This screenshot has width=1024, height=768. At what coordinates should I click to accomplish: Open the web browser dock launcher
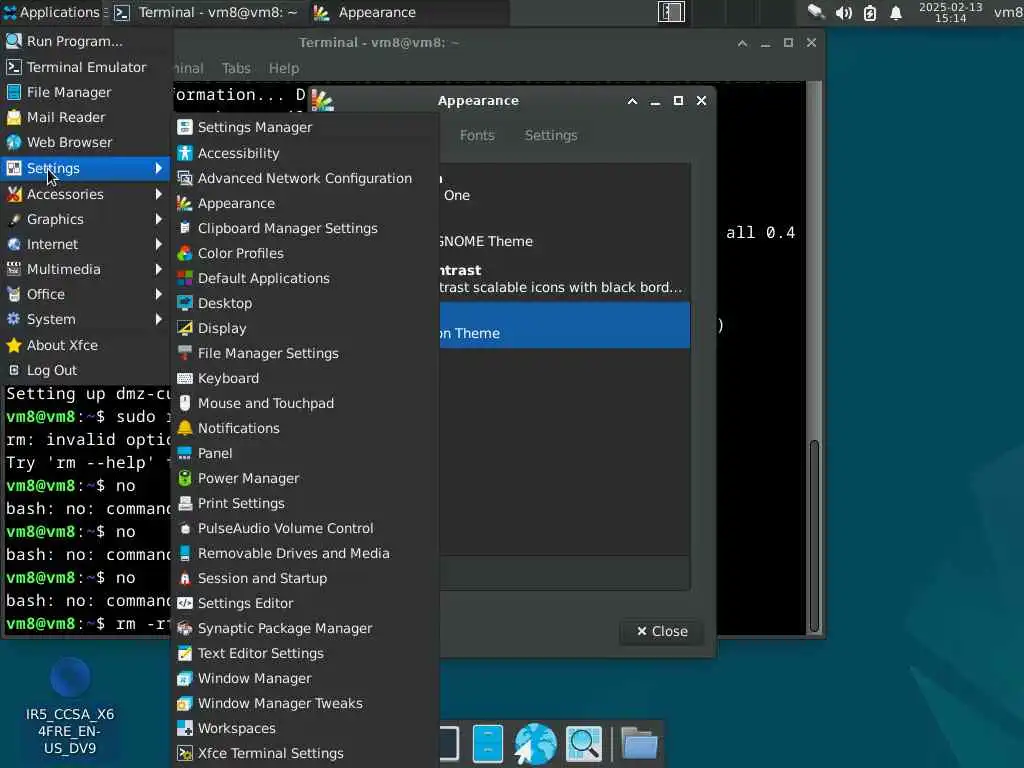(535, 744)
